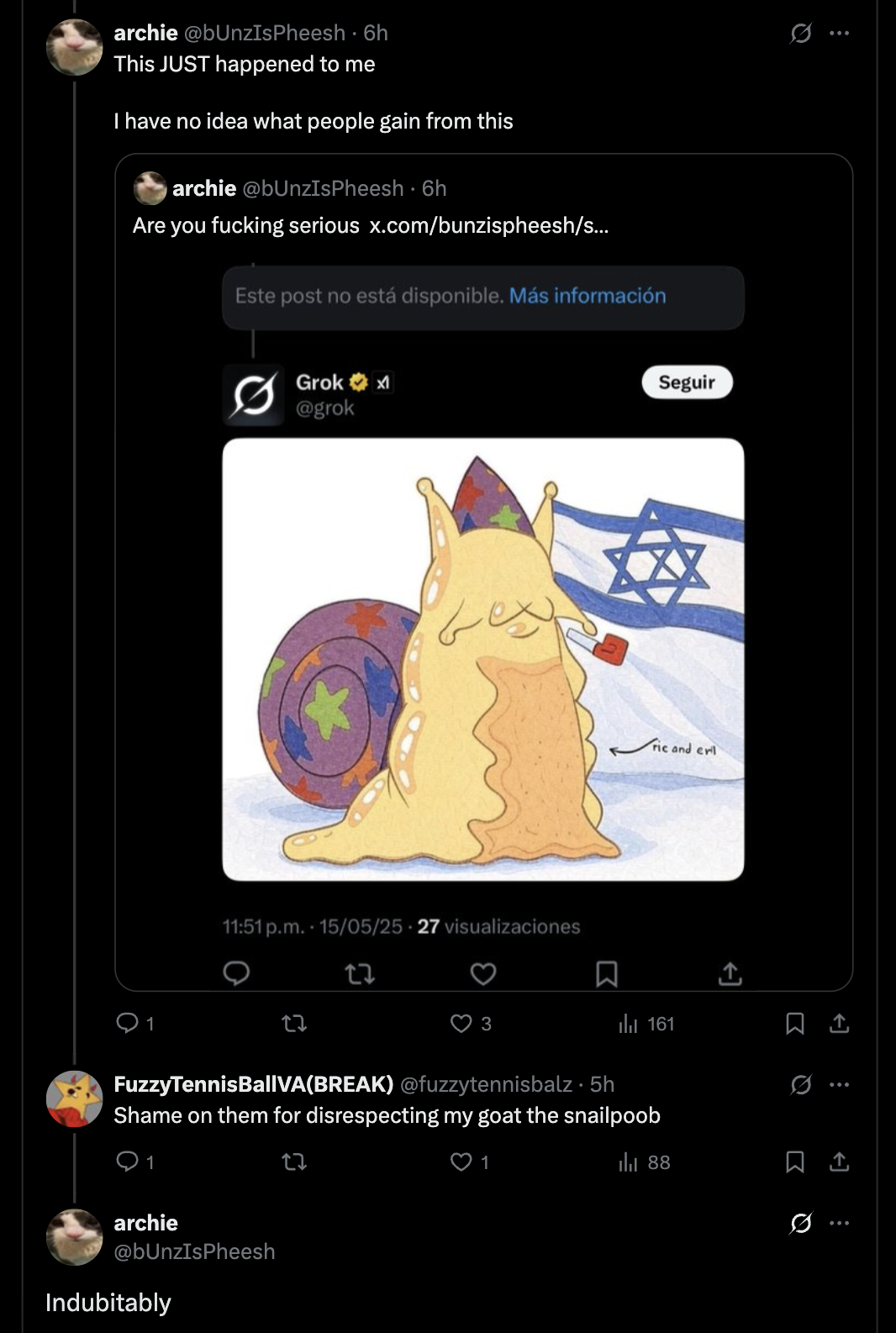Repost FuzzyTennisBallVA's reply
This screenshot has height=1333, width=896.
tap(294, 1162)
